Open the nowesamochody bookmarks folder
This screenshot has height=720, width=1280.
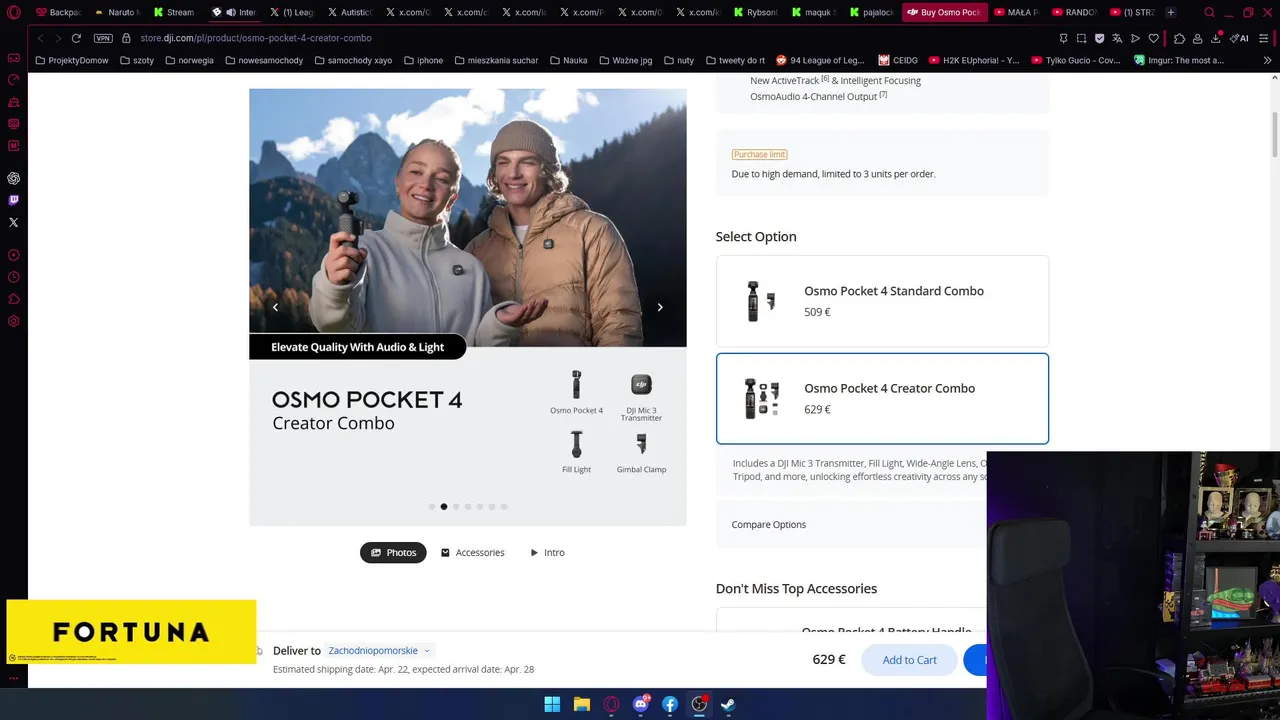(x=264, y=60)
